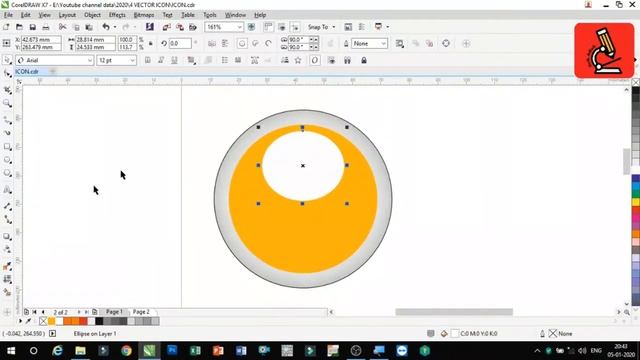Toggle full-screen preview icon next to zoom

point(251,27)
